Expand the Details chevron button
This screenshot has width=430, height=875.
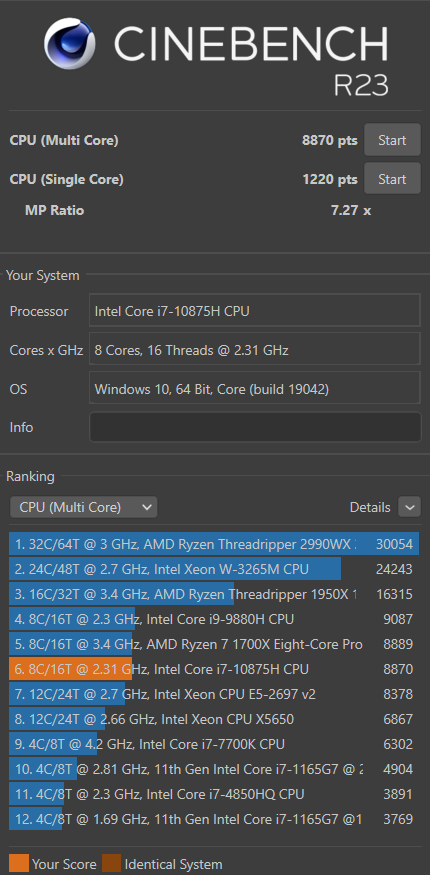[x=409, y=507]
